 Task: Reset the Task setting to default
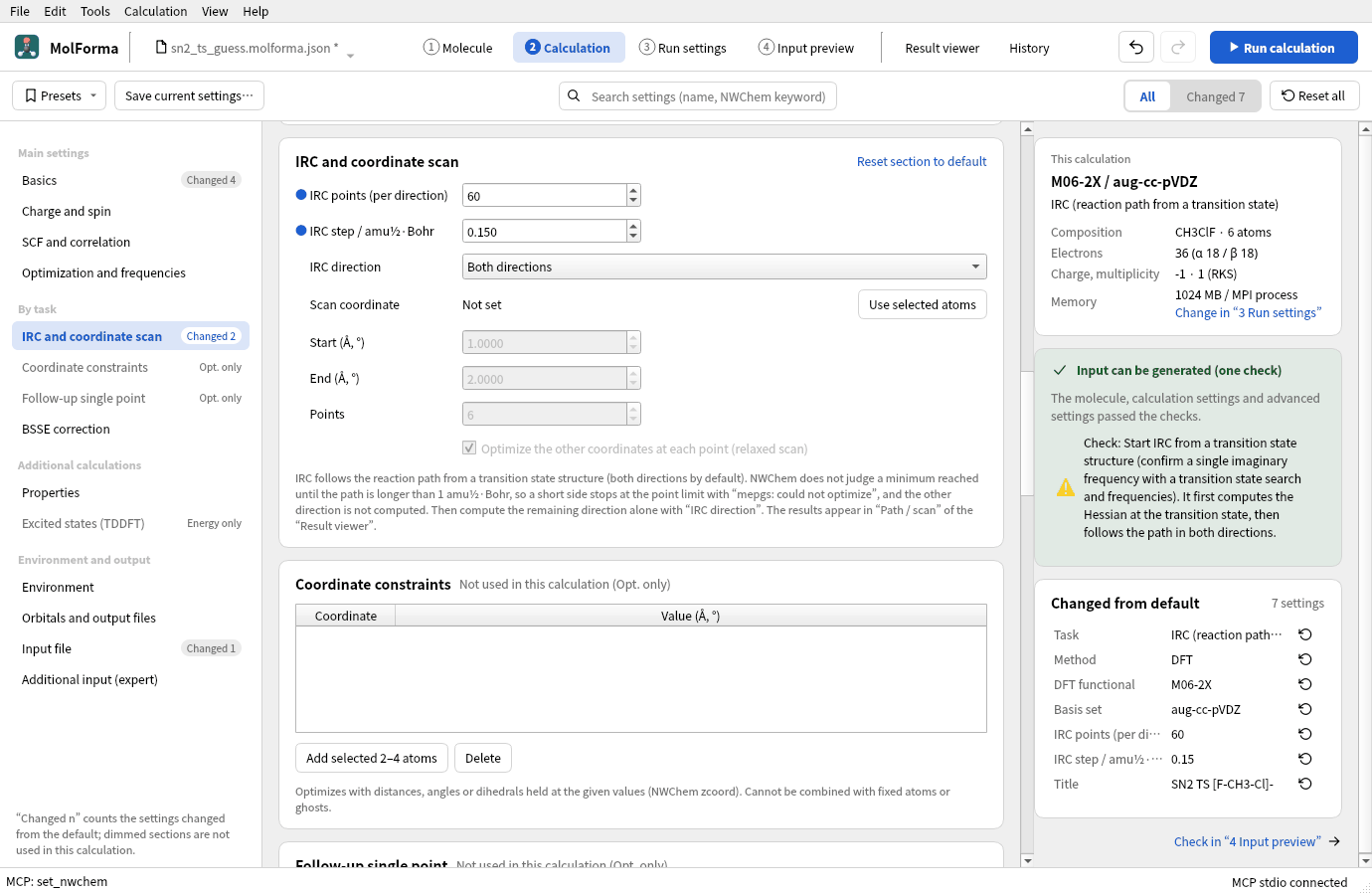point(1305,634)
